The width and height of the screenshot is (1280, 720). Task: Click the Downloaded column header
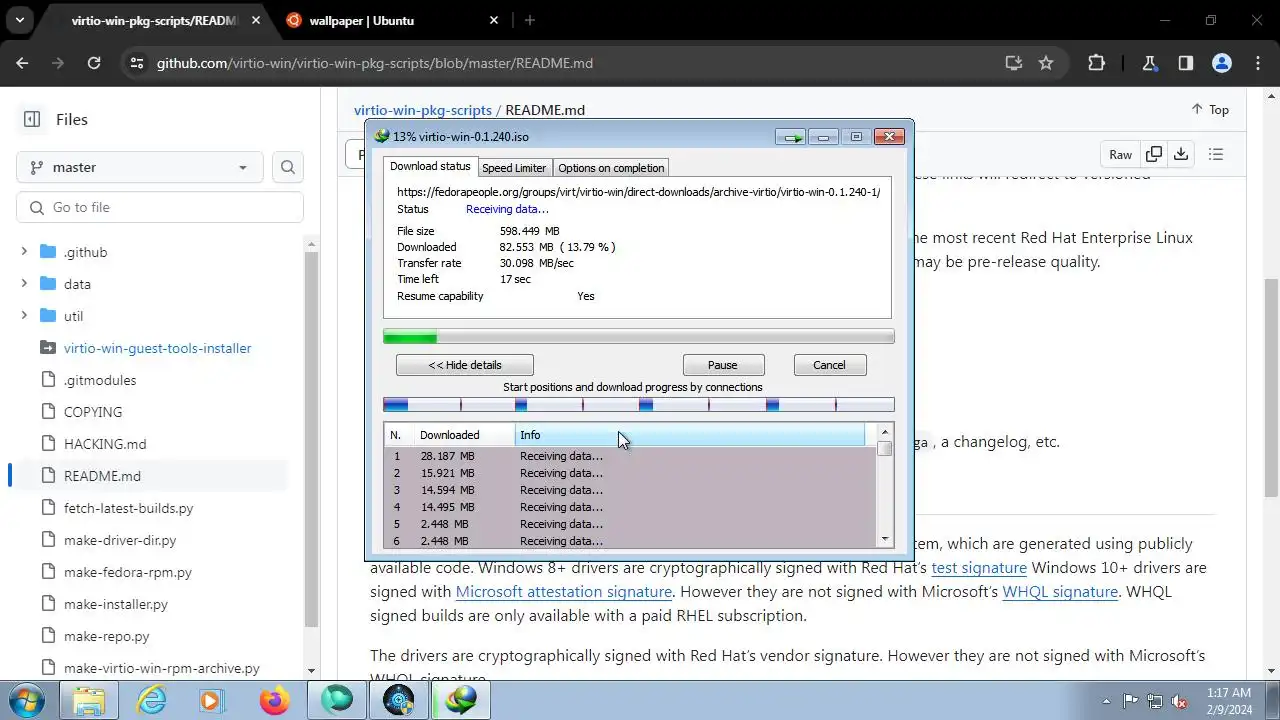pyautogui.click(x=464, y=435)
